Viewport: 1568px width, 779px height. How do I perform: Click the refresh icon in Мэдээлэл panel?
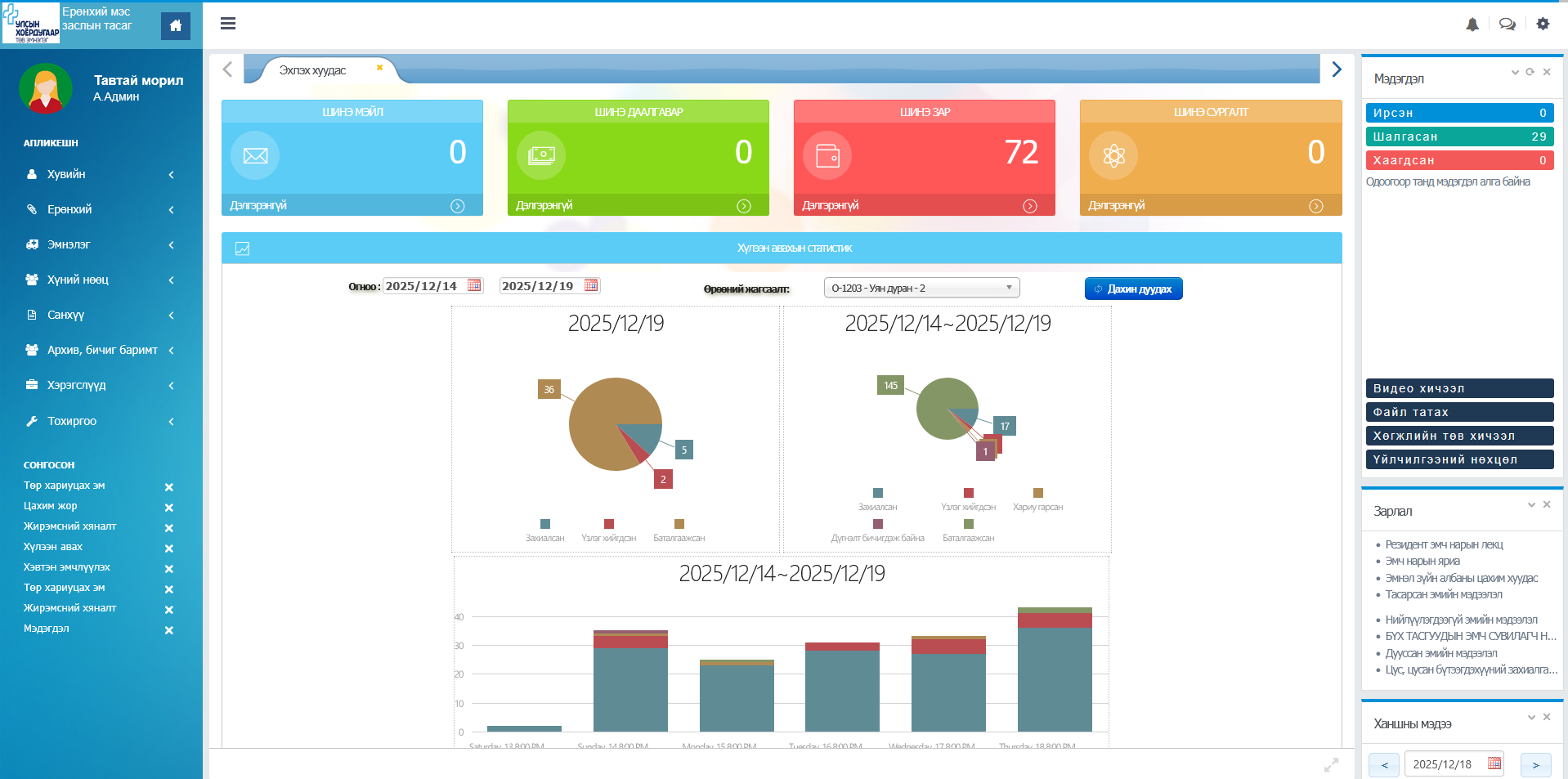click(x=1530, y=72)
